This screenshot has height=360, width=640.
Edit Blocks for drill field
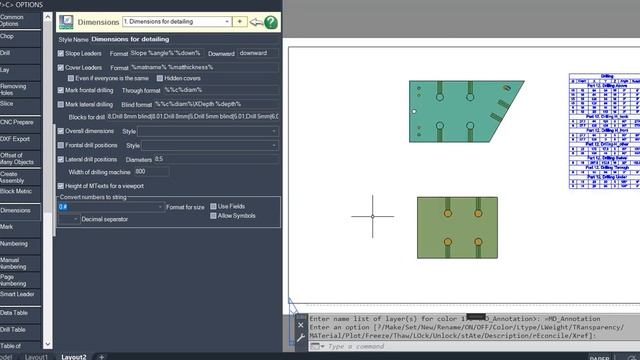pyautogui.click(x=193, y=117)
